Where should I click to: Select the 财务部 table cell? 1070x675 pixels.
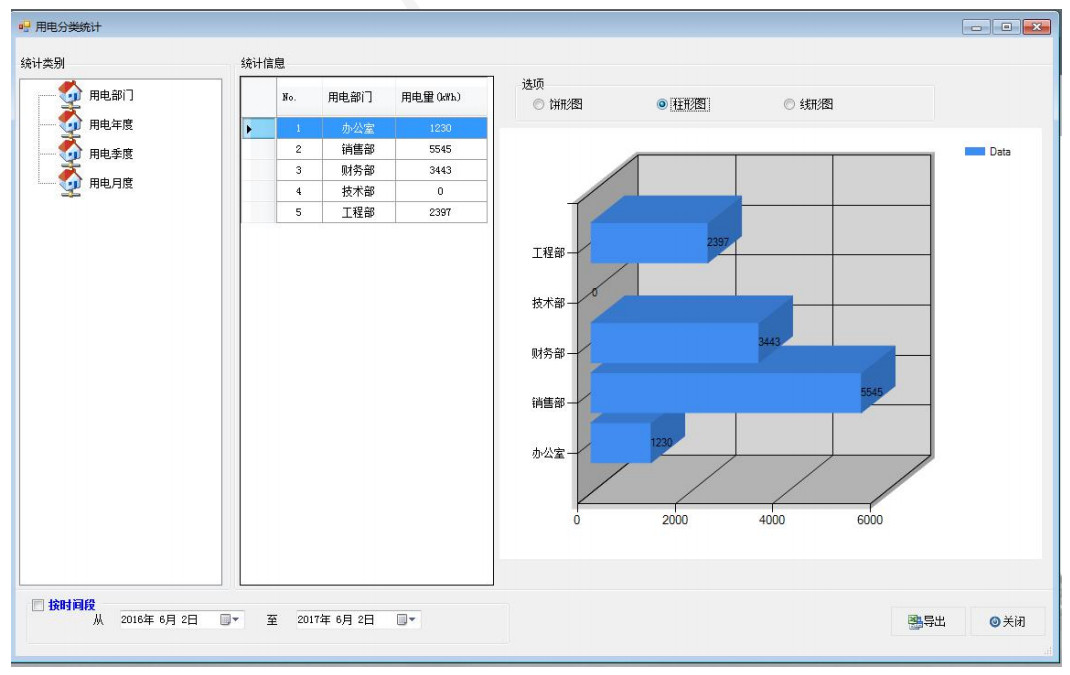(359, 170)
